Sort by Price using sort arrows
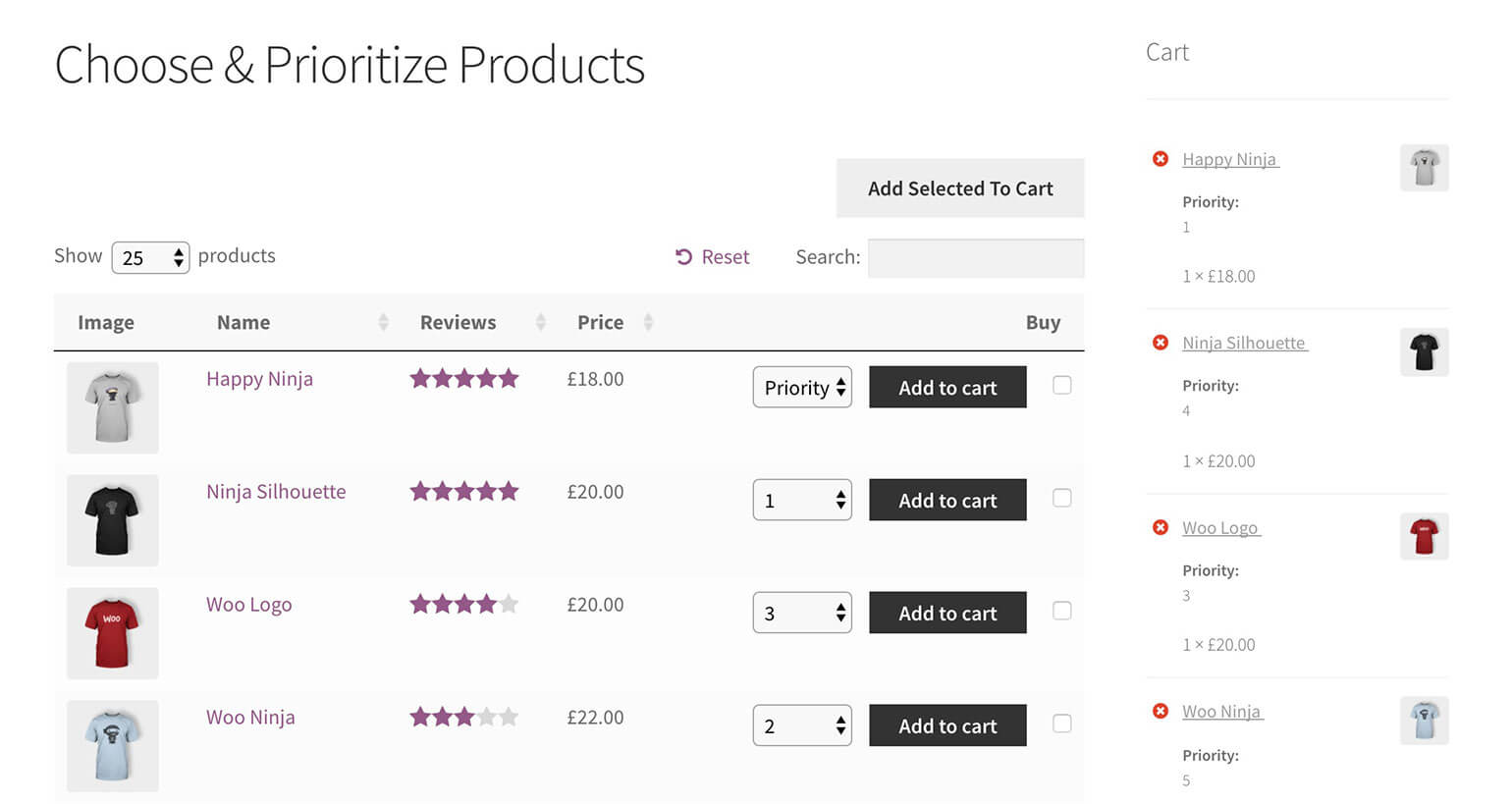The height and width of the screenshot is (804, 1512). click(648, 322)
